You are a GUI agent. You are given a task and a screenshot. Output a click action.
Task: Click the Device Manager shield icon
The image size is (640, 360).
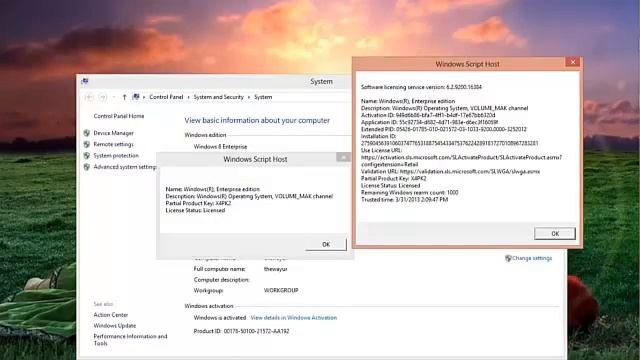click(x=87, y=133)
